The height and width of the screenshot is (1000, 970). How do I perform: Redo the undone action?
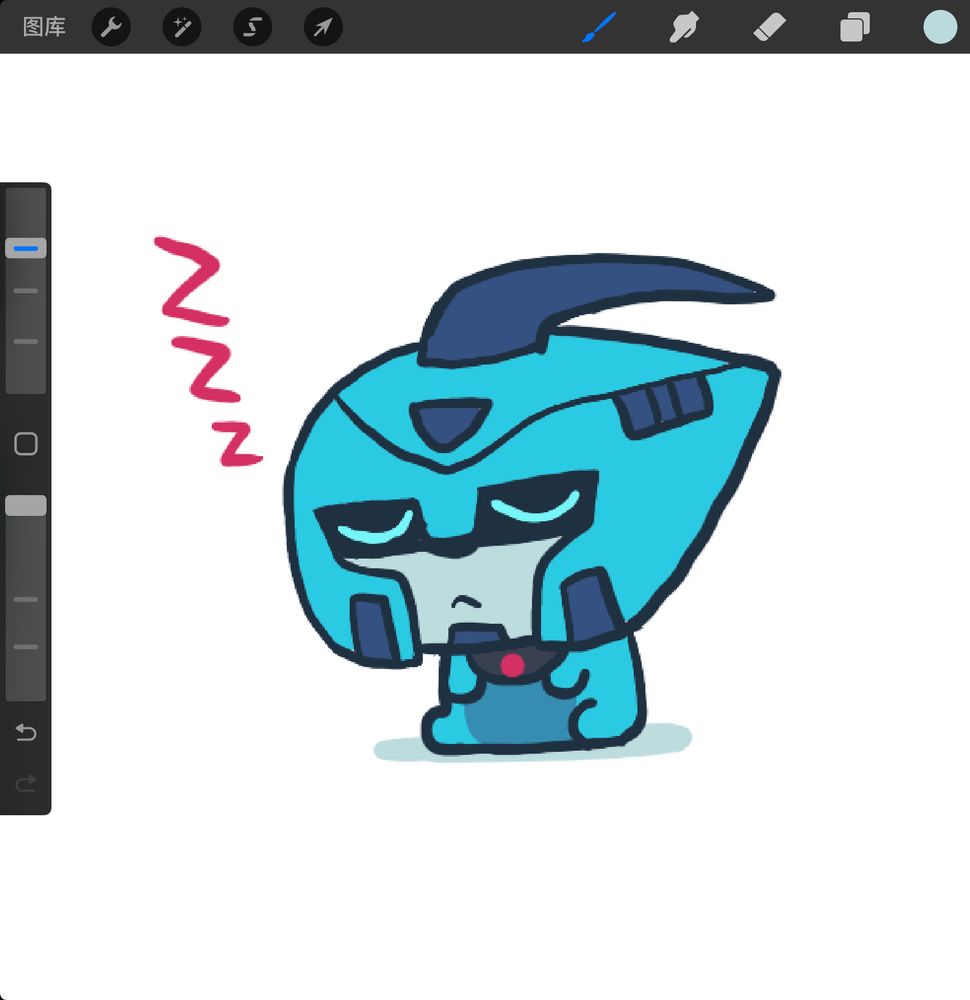[x=26, y=783]
